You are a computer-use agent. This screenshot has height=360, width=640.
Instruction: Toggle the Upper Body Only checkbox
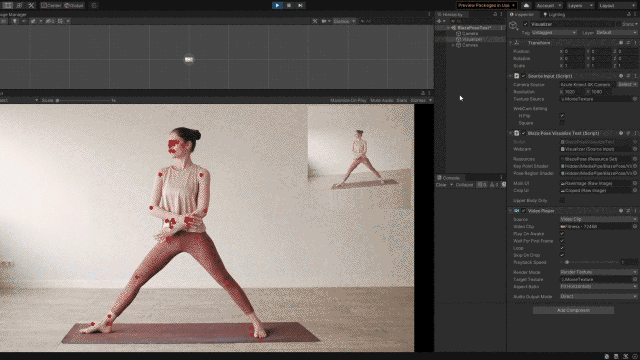(x=562, y=200)
